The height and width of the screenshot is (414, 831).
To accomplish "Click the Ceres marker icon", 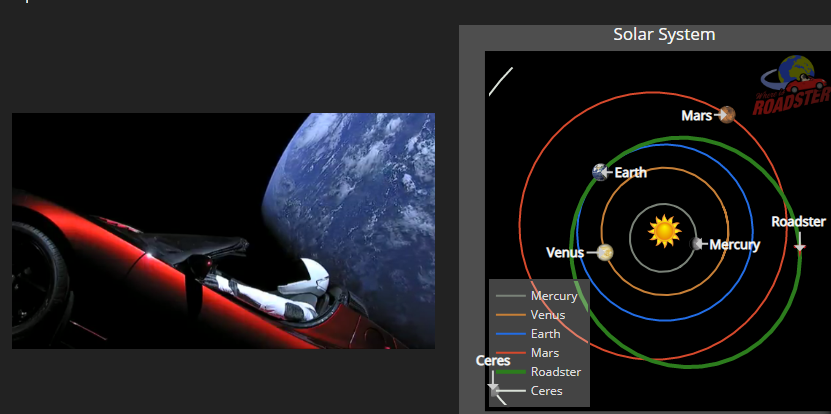I will [494, 390].
